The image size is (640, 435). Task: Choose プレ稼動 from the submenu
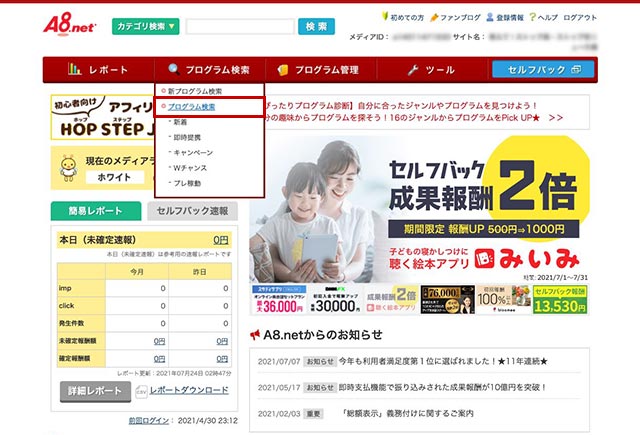point(187,184)
